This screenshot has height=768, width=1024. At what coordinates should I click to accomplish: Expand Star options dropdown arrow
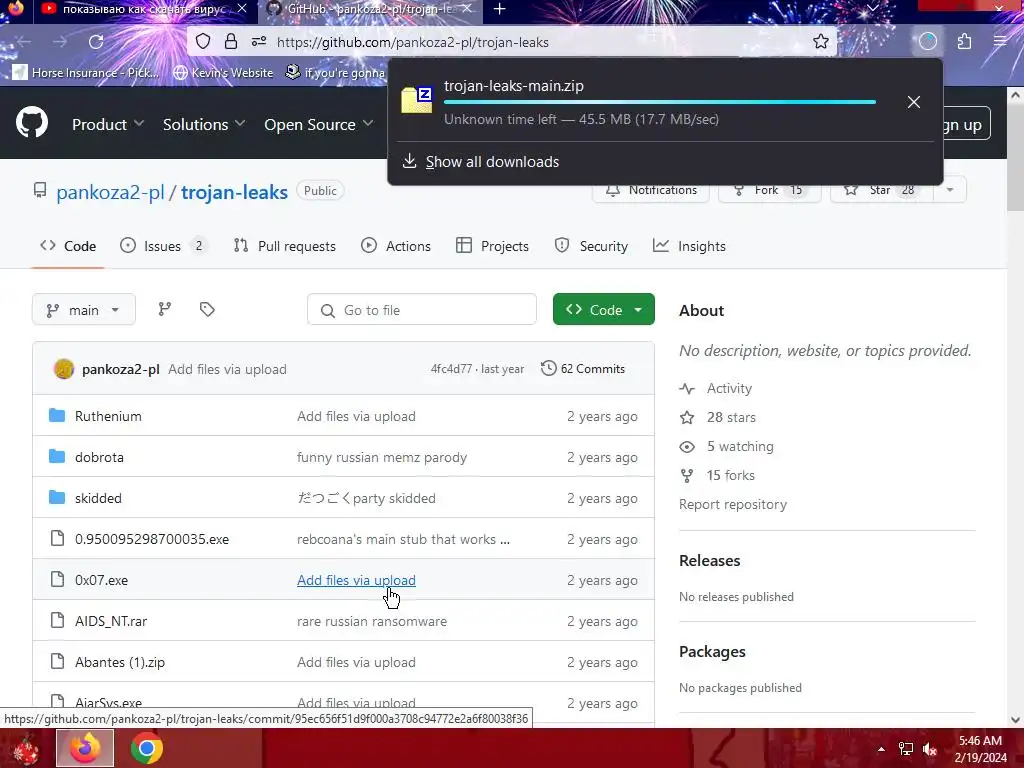(x=950, y=190)
